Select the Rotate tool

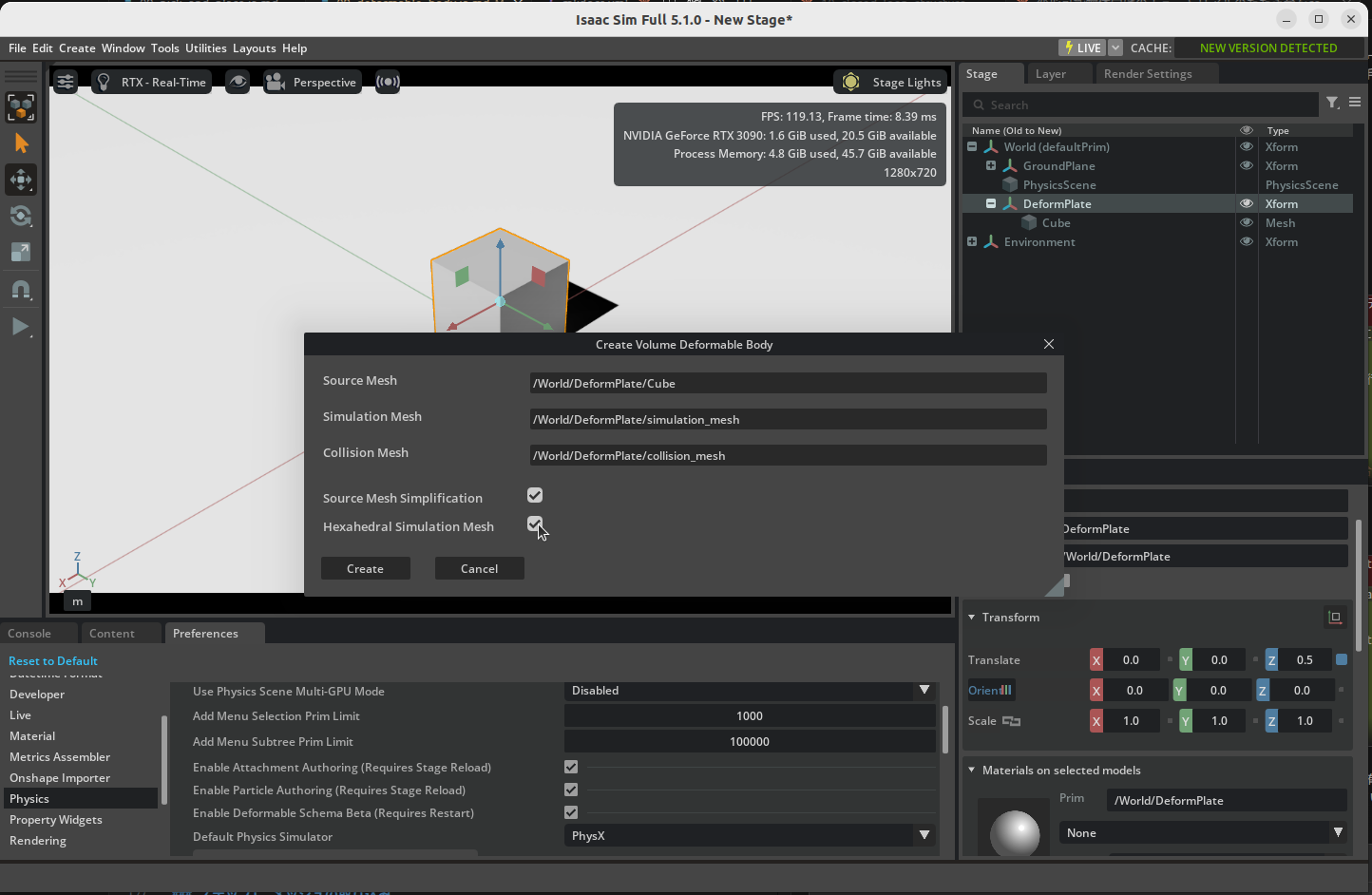(20, 216)
